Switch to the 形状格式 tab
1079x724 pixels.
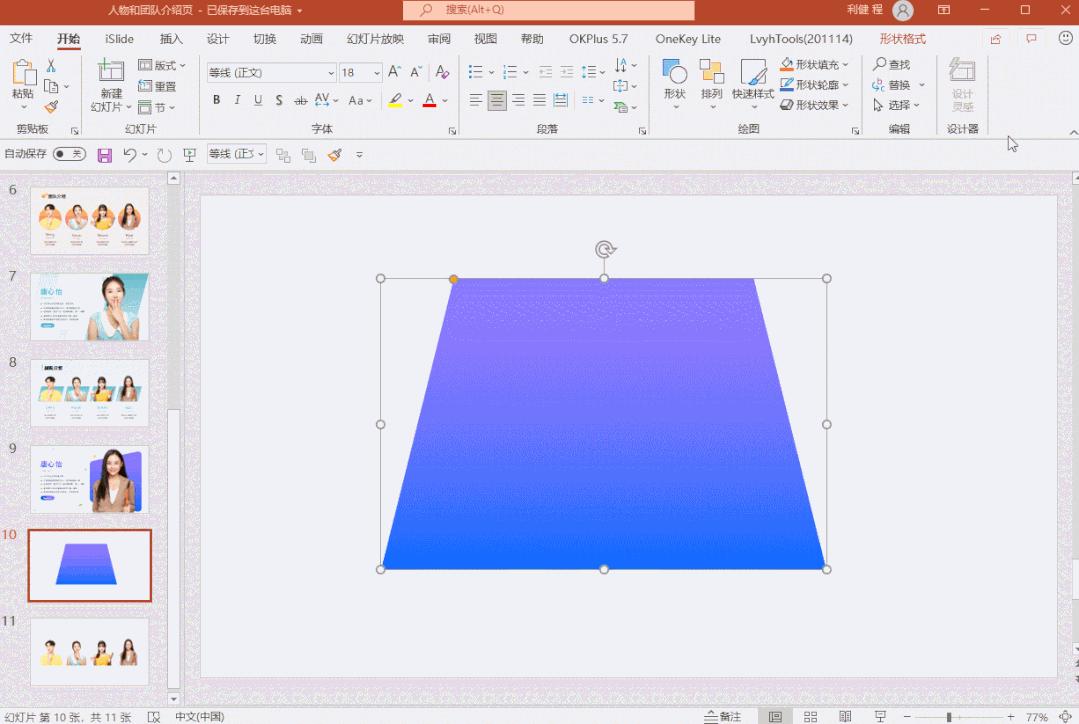[902, 39]
